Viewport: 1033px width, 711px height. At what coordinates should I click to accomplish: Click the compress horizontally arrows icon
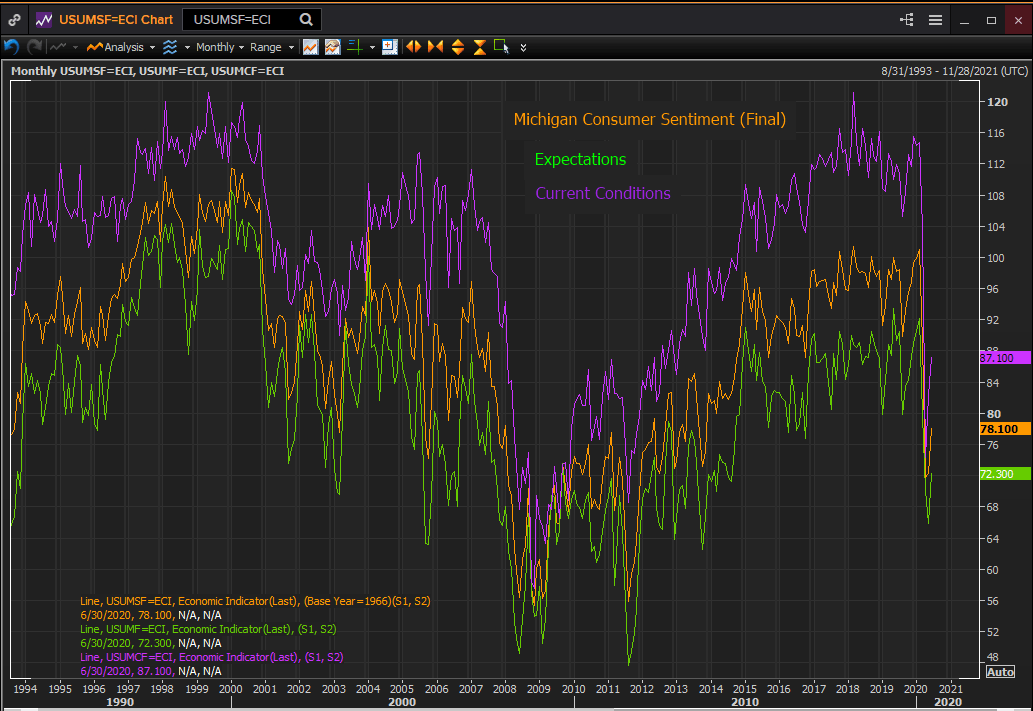435,47
